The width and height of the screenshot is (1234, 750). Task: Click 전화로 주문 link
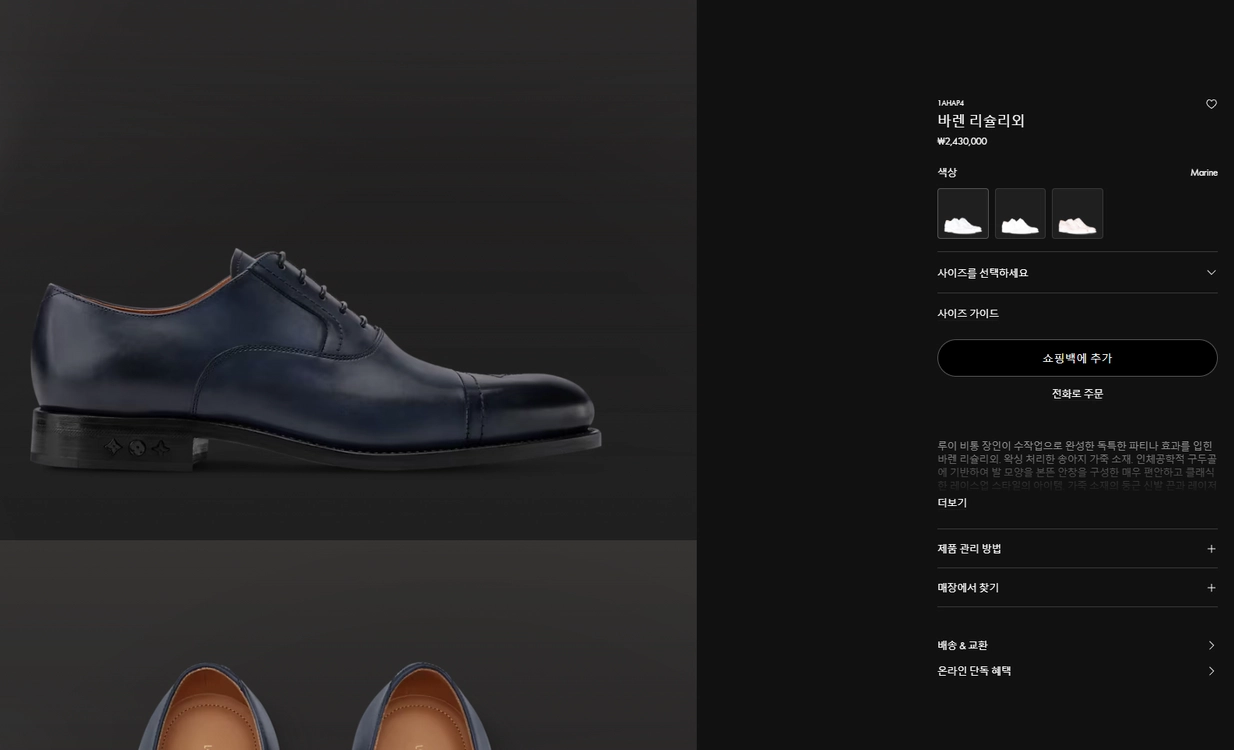pyautogui.click(x=1077, y=394)
